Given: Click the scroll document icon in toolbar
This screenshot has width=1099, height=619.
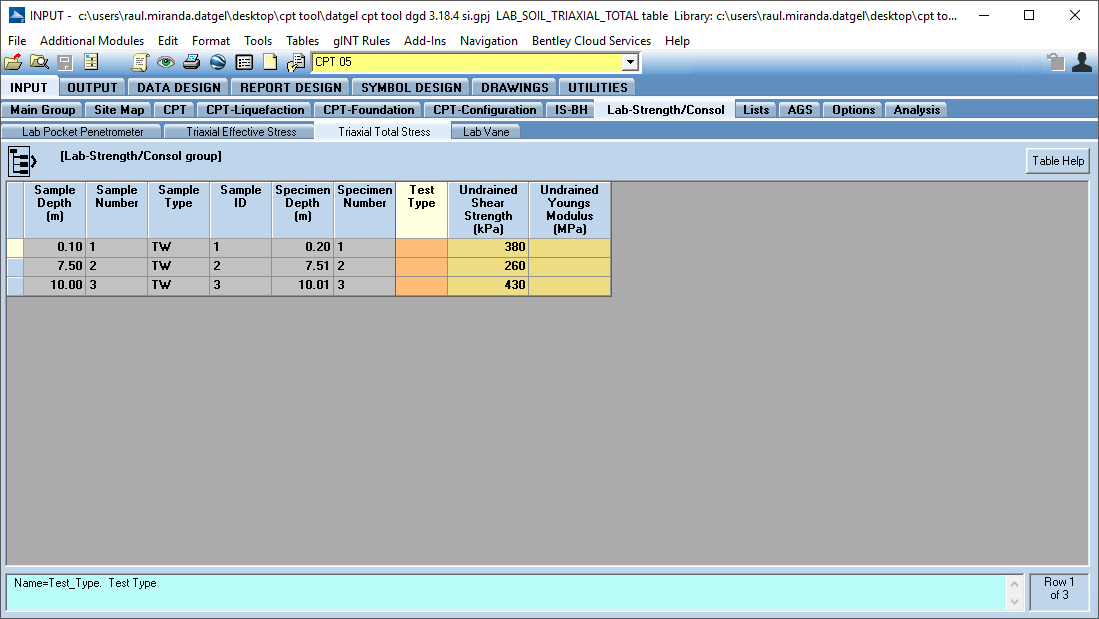Looking at the screenshot, I should 140,62.
